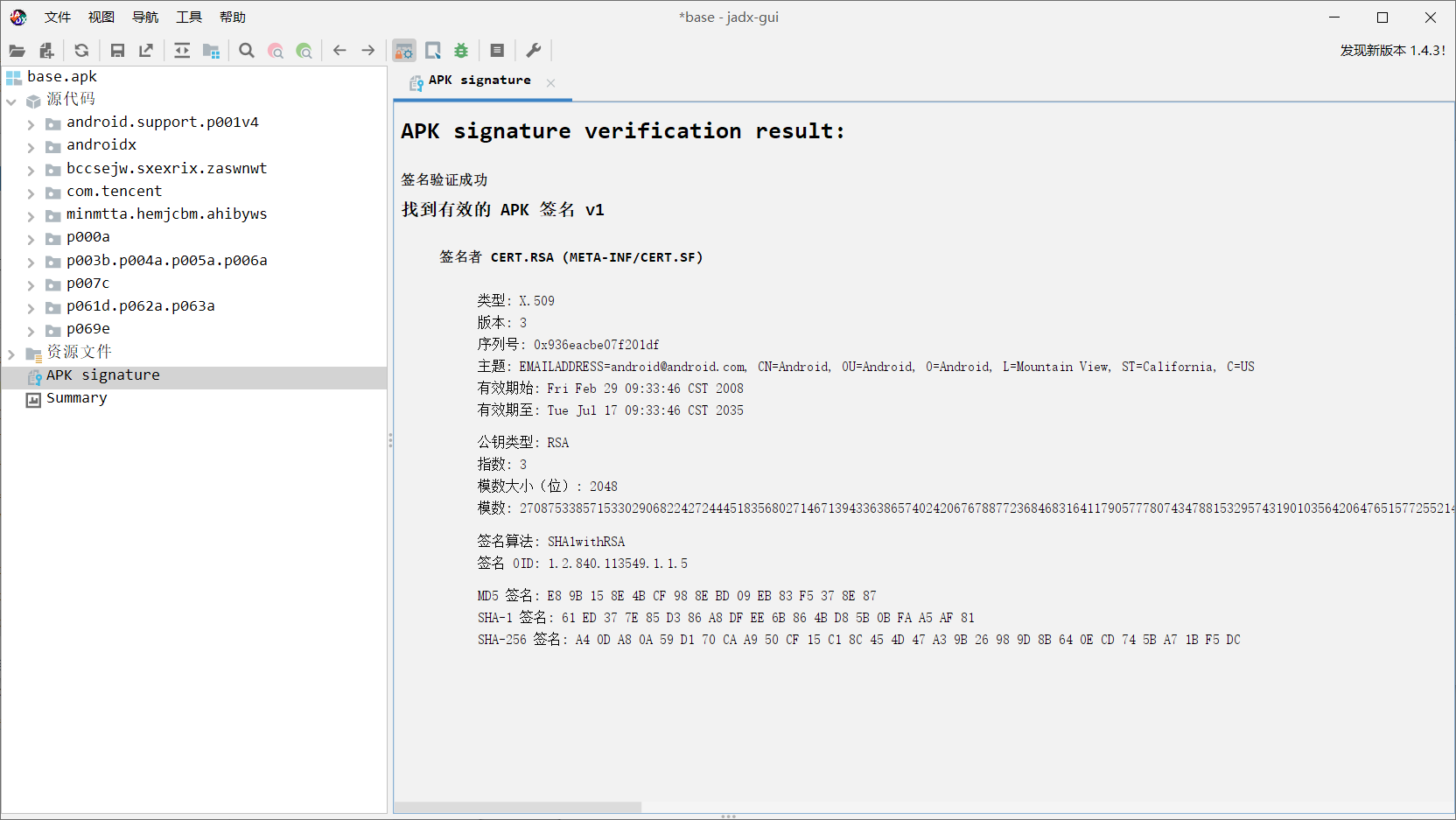Select the 源代码 node label
1456x820 pixels.
(x=71, y=100)
